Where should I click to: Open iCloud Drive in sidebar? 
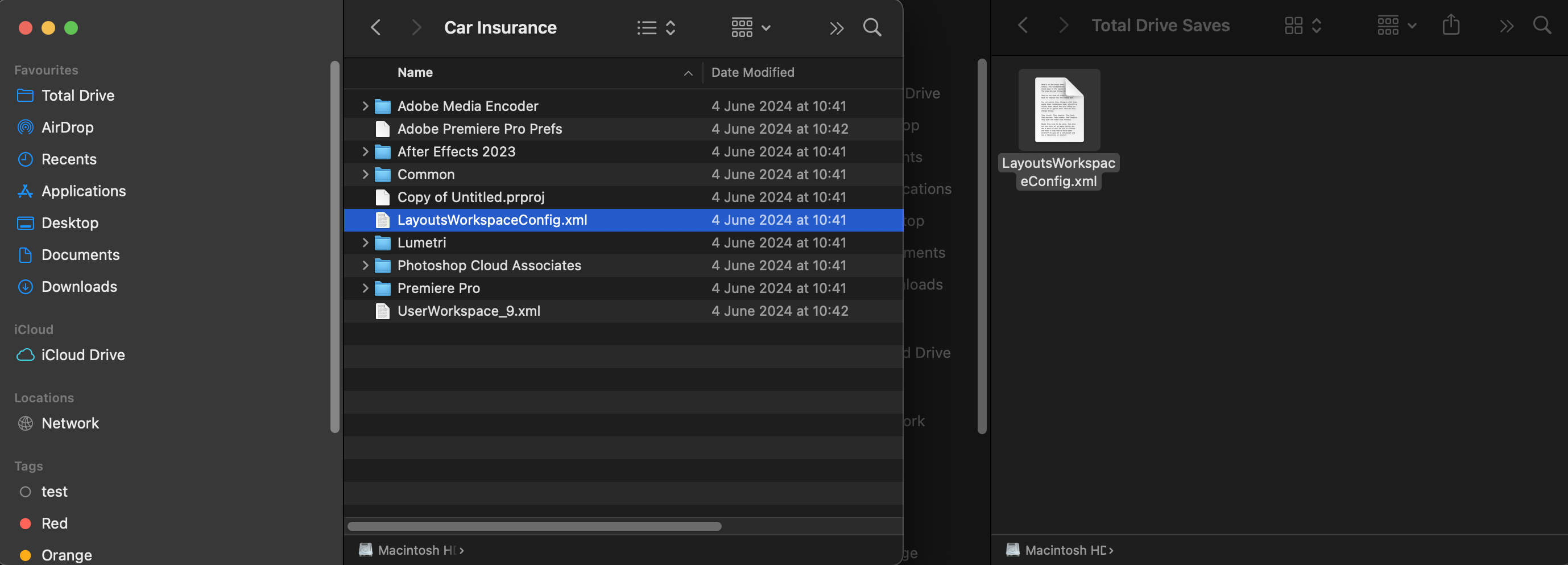[83, 355]
